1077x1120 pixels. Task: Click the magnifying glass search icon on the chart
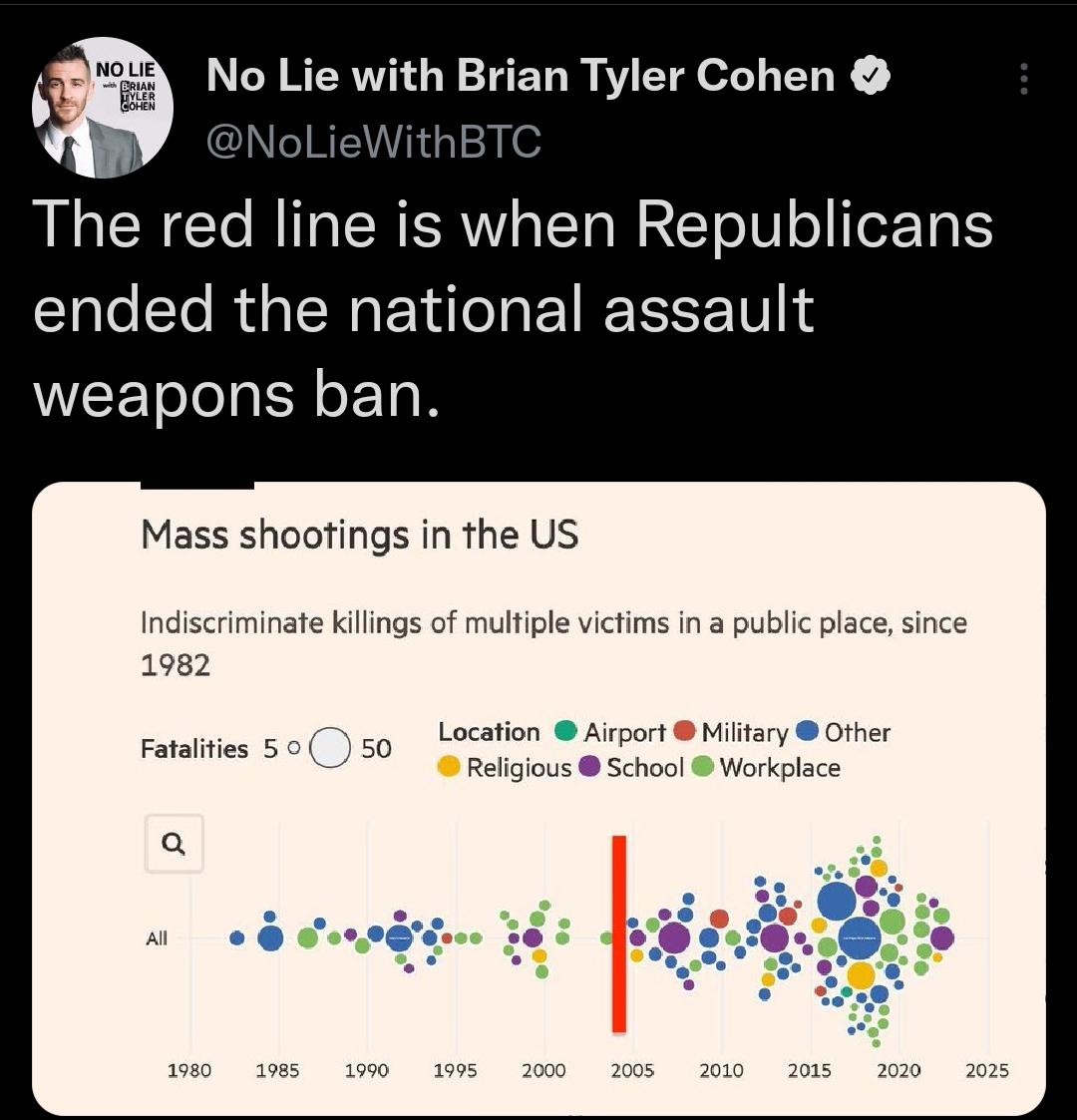pyautogui.click(x=176, y=844)
